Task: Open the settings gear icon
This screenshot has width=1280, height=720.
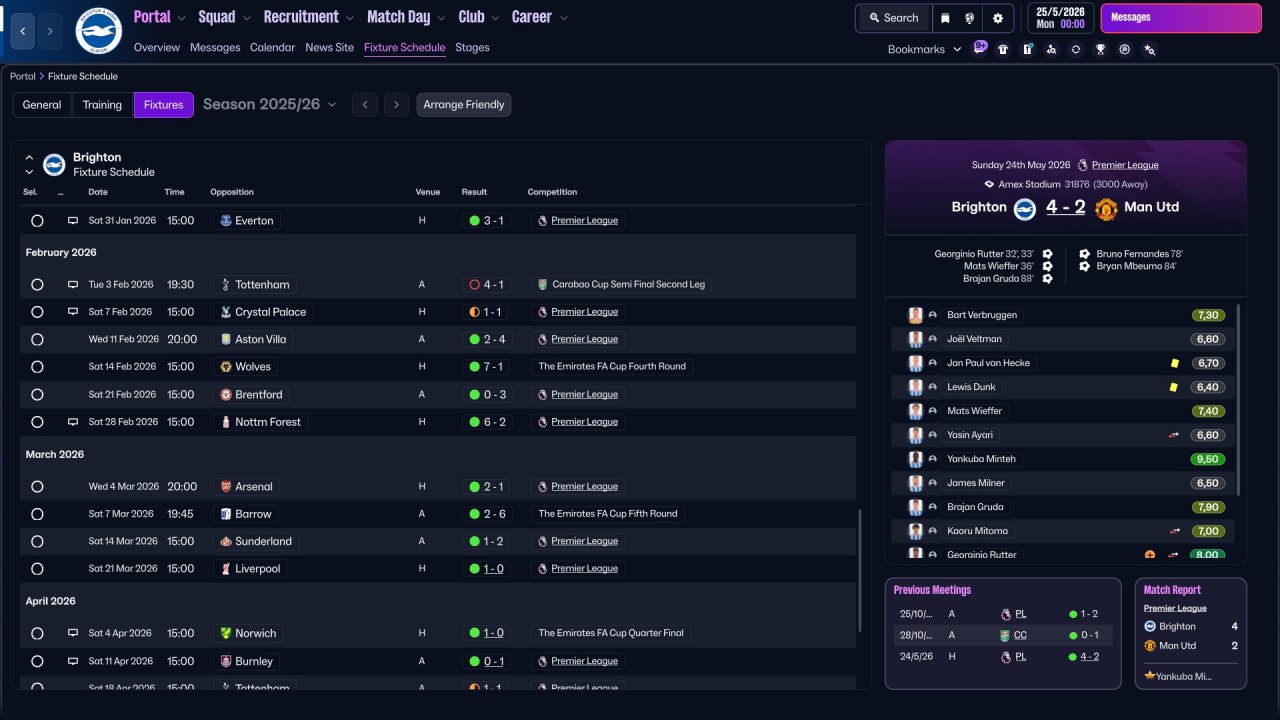Action: [997, 18]
